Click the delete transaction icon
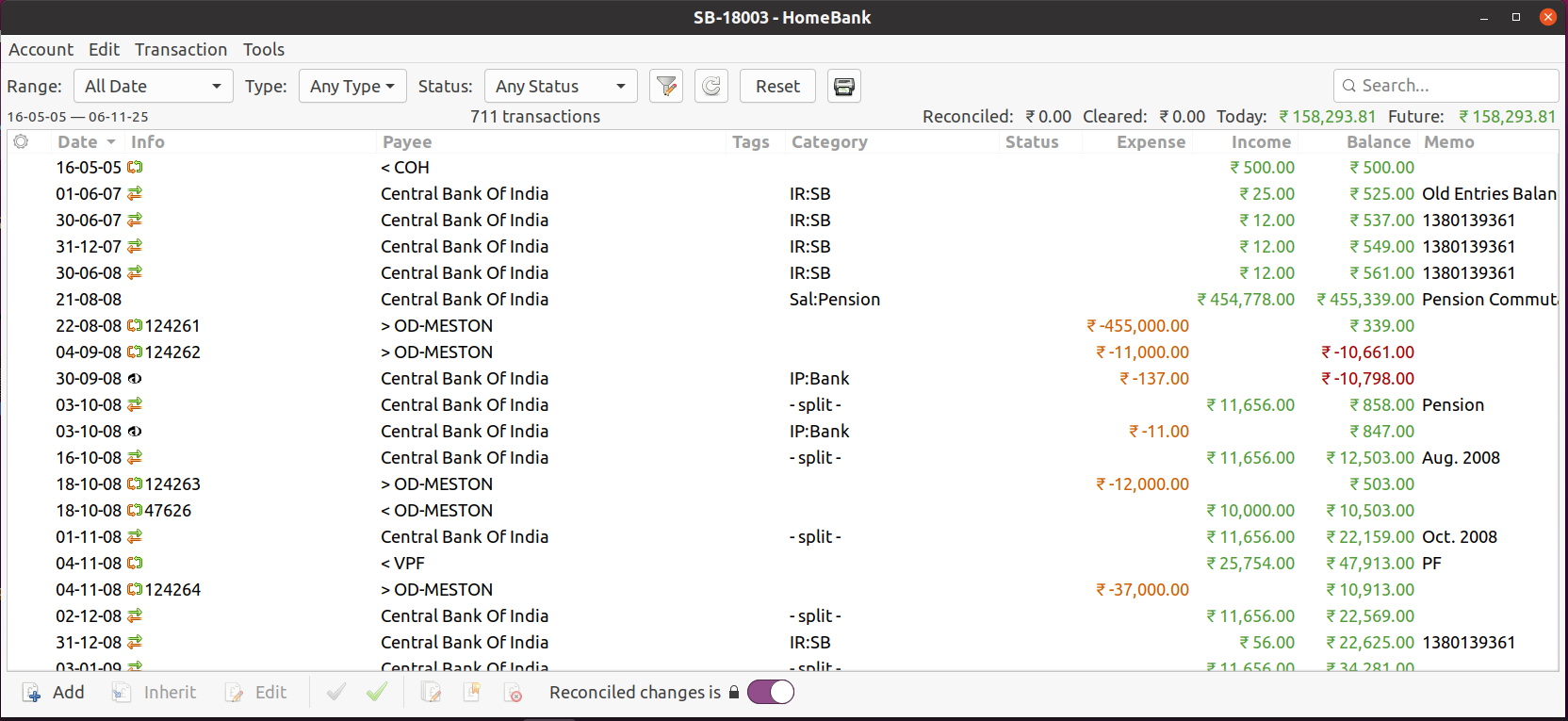The image size is (1568, 721). [514, 693]
